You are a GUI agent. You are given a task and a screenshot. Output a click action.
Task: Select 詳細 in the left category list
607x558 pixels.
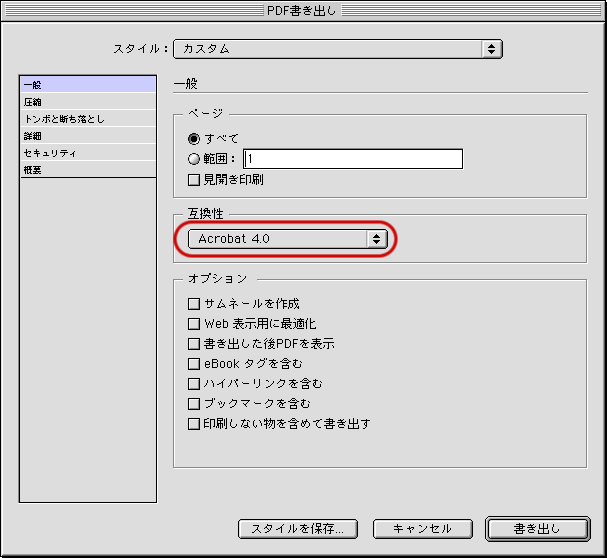click(88, 136)
